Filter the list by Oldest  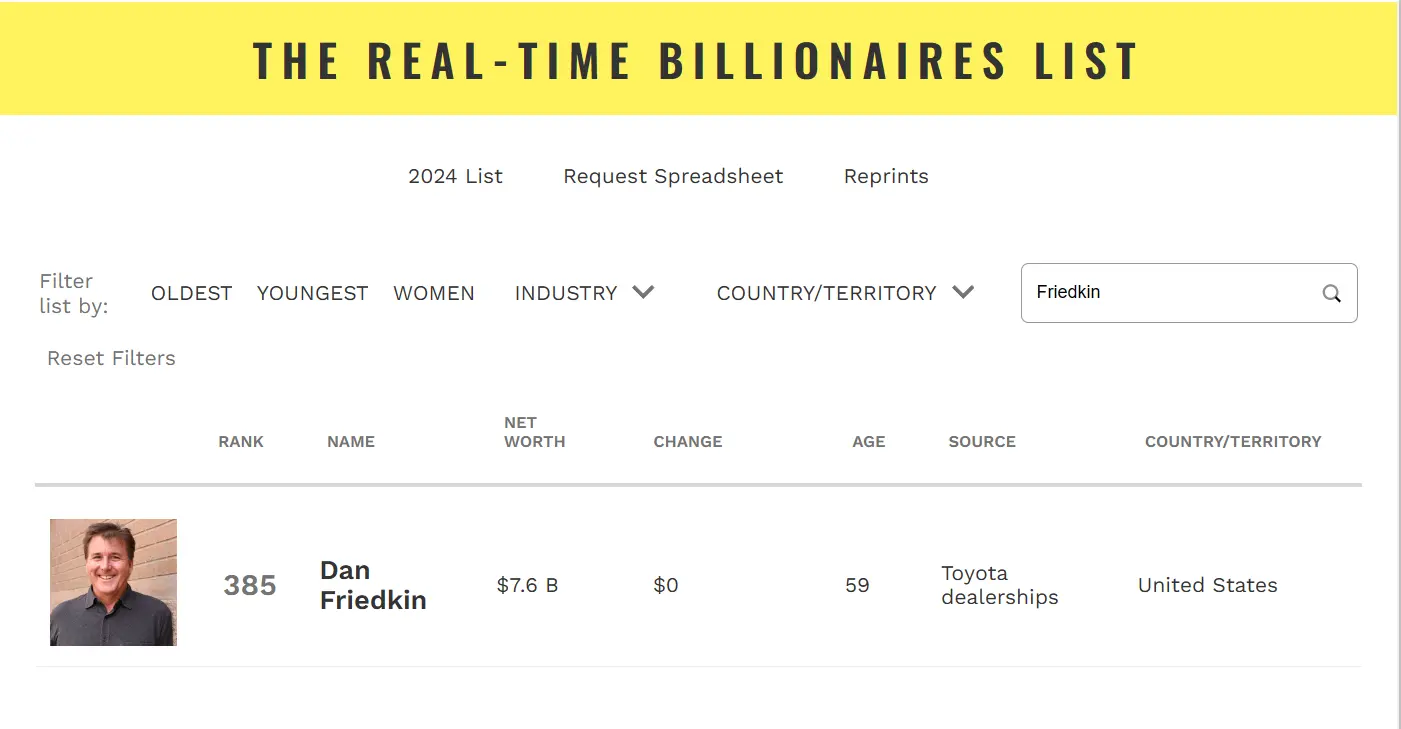tap(191, 293)
